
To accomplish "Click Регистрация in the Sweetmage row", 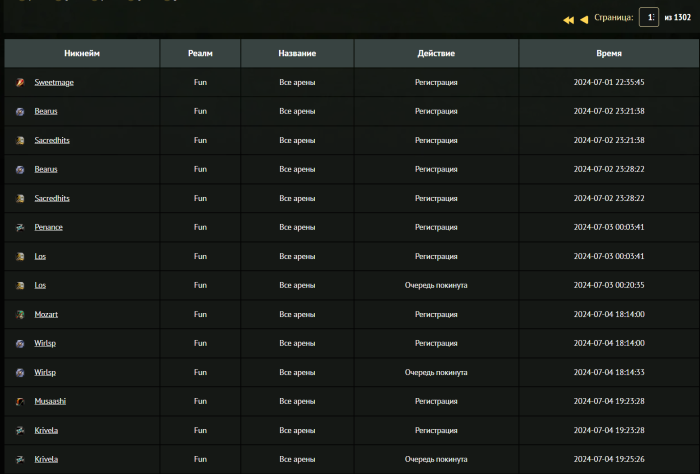I will [436, 82].
